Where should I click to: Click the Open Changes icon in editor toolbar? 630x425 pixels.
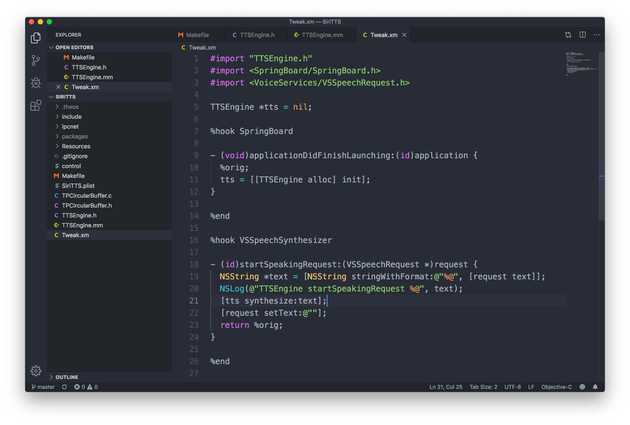tap(568, 35)
